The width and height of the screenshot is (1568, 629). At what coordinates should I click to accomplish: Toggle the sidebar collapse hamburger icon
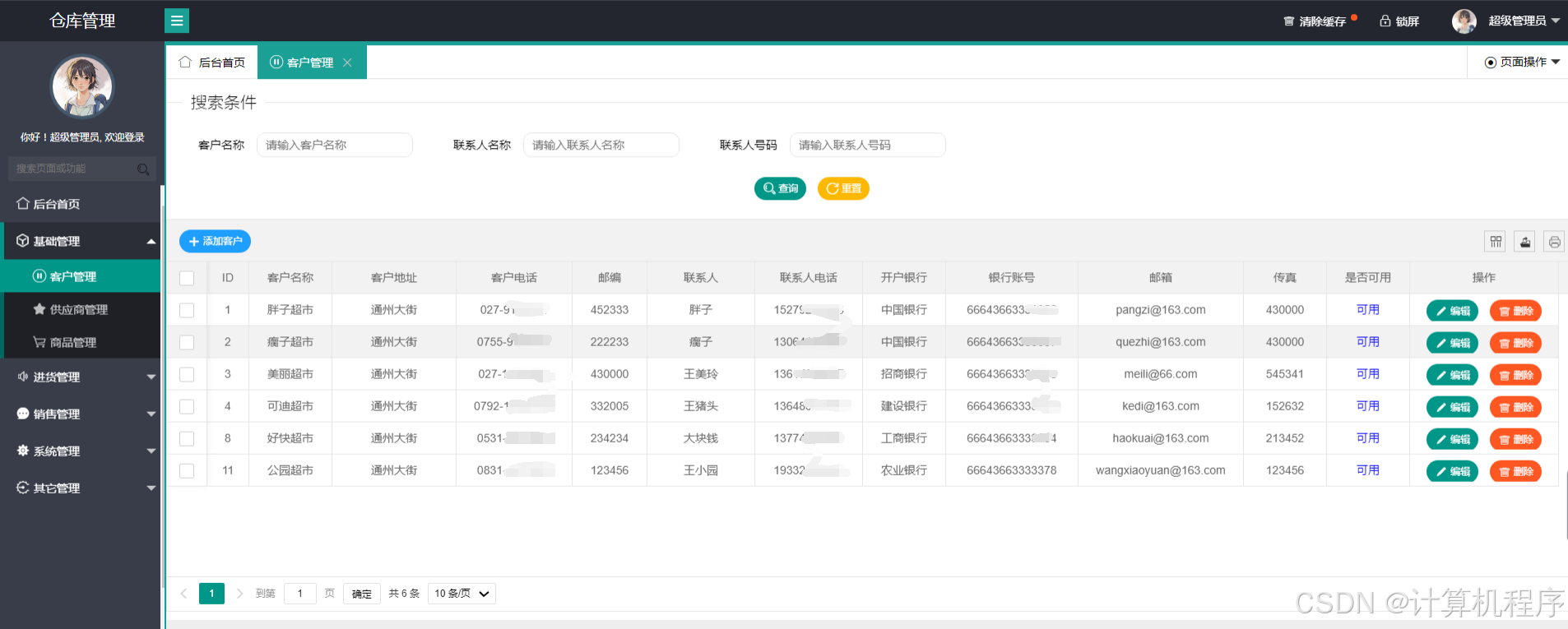tap(177, 21)
